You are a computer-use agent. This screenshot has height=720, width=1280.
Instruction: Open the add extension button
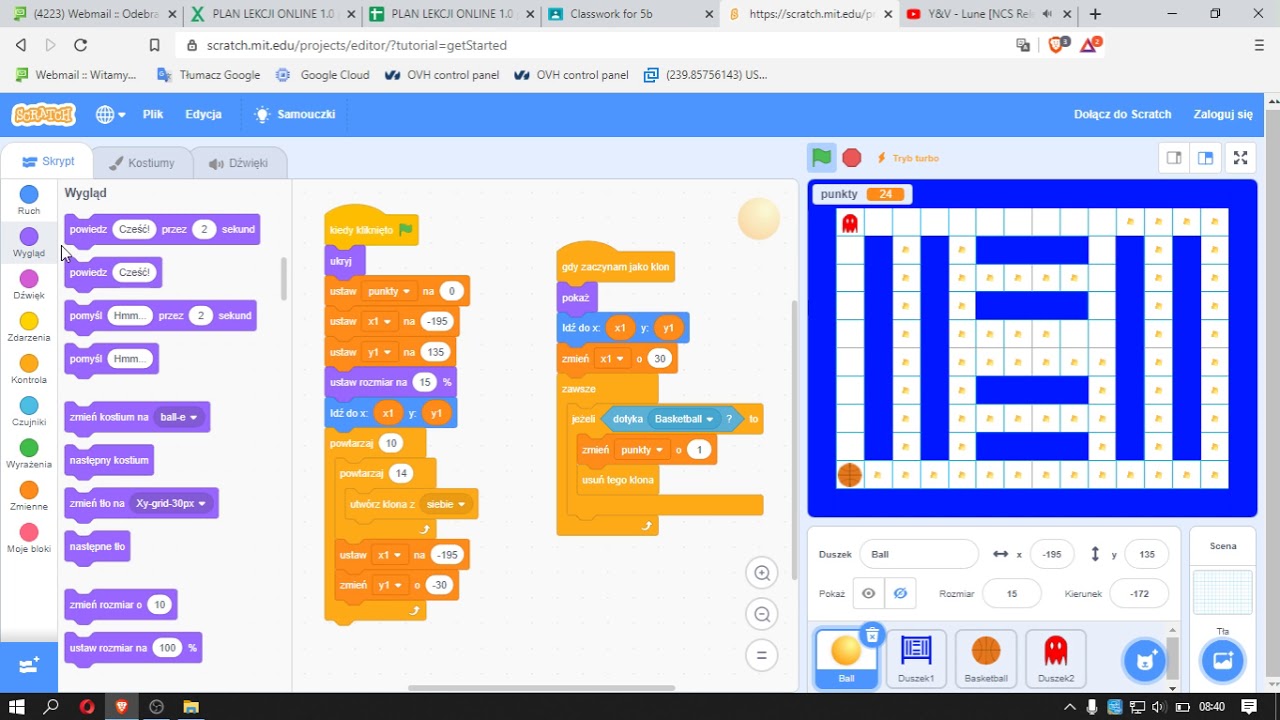(29, 665)
